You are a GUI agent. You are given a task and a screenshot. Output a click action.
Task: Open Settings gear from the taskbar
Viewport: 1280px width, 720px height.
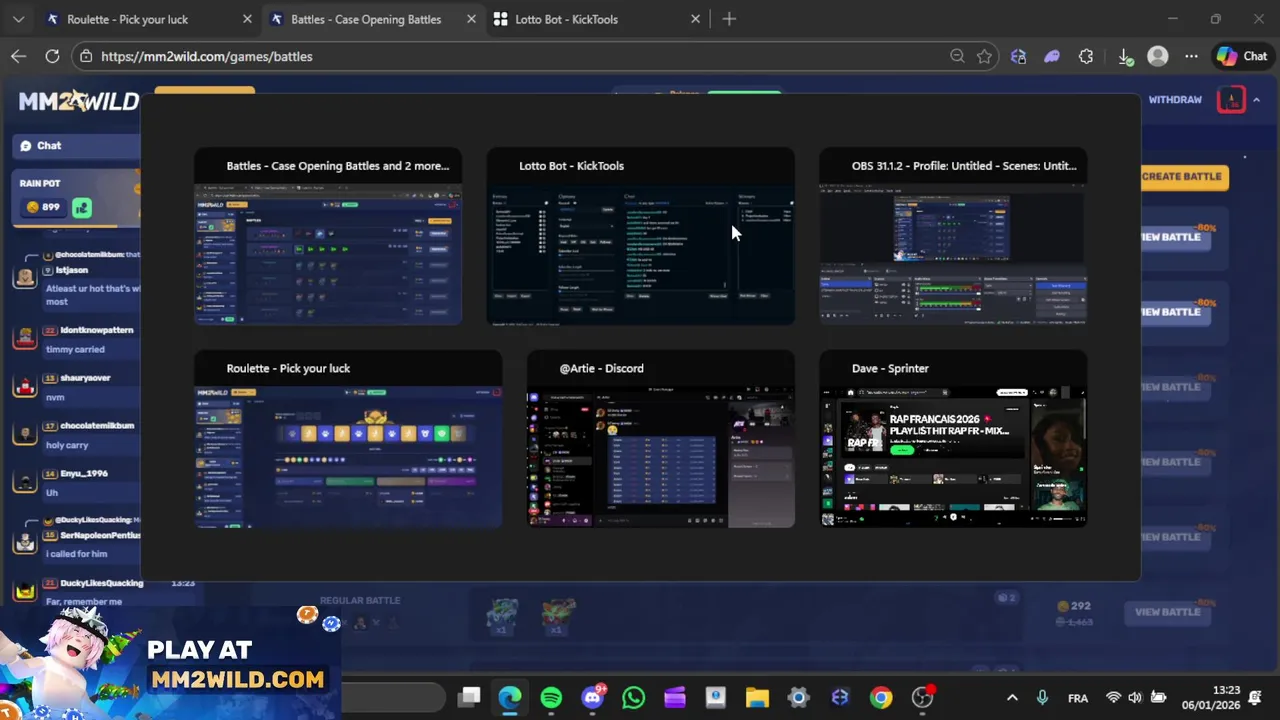(798, 697)
